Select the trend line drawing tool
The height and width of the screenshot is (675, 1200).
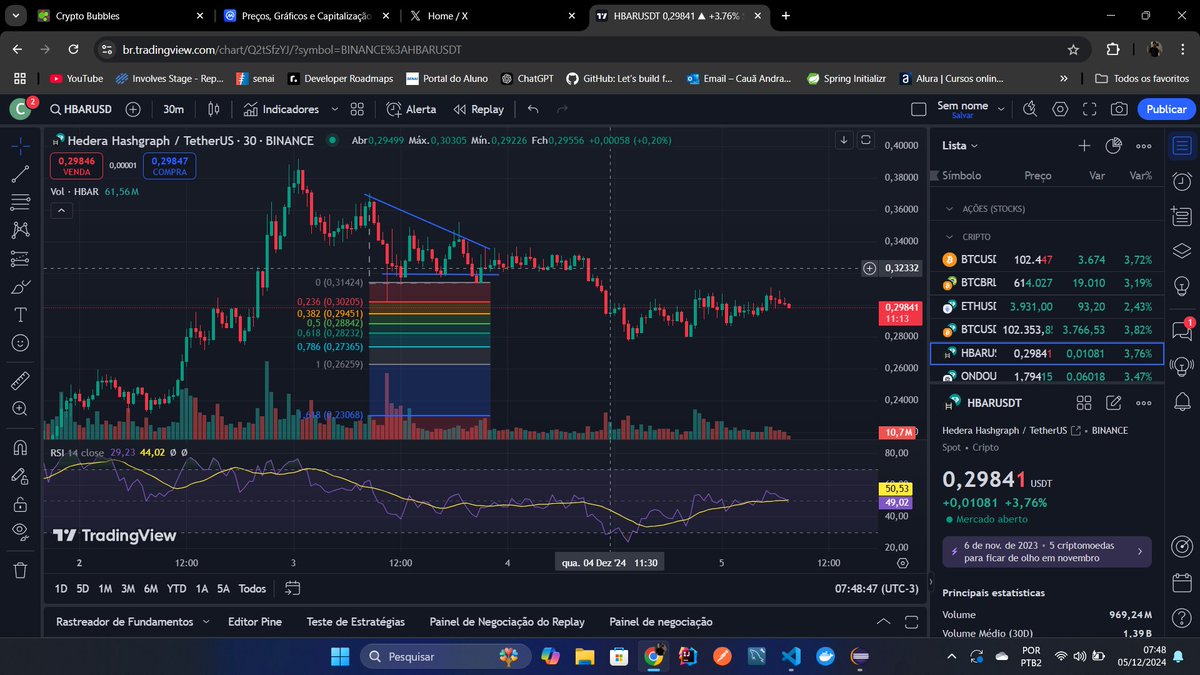click(20, 174)
